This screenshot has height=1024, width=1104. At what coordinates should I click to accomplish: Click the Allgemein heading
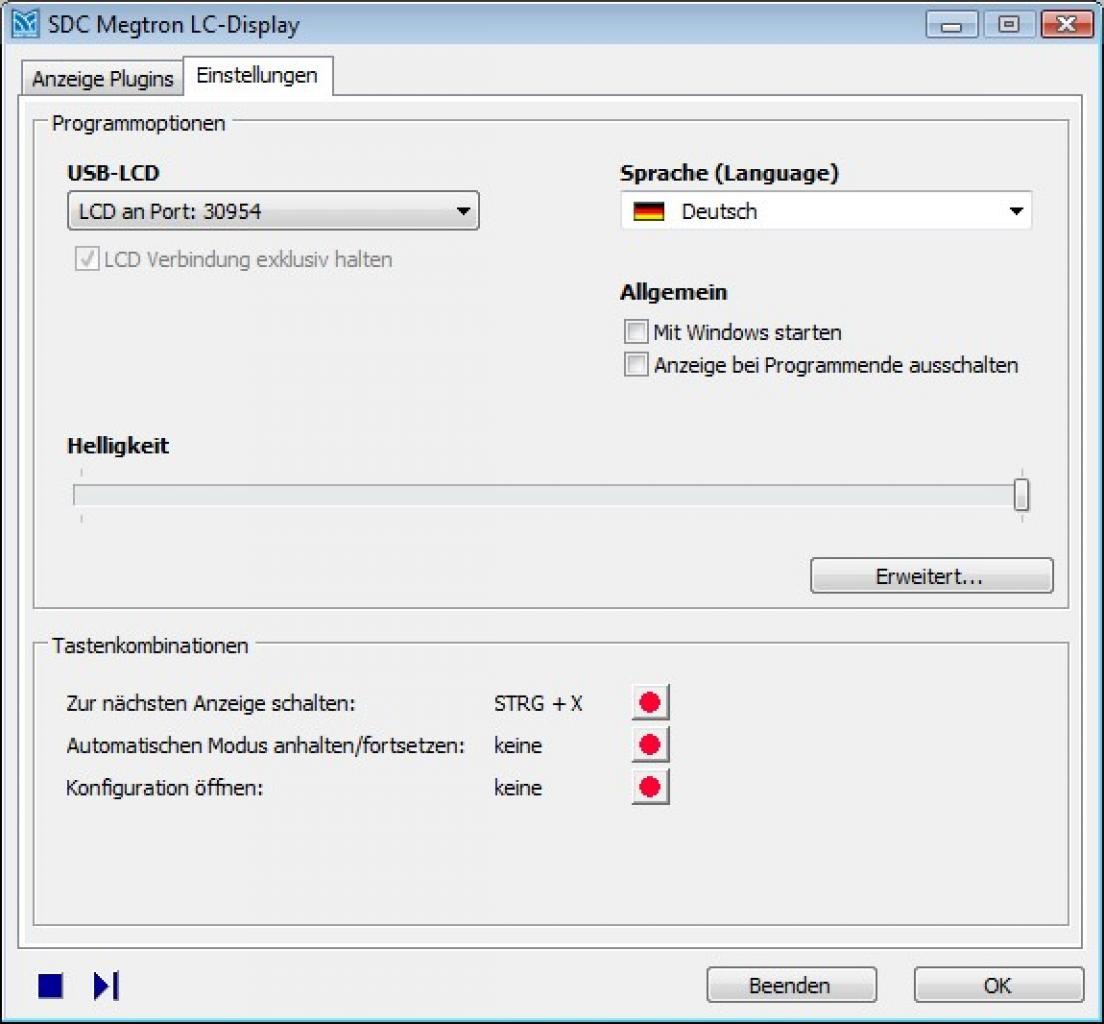tap(674, 292)
